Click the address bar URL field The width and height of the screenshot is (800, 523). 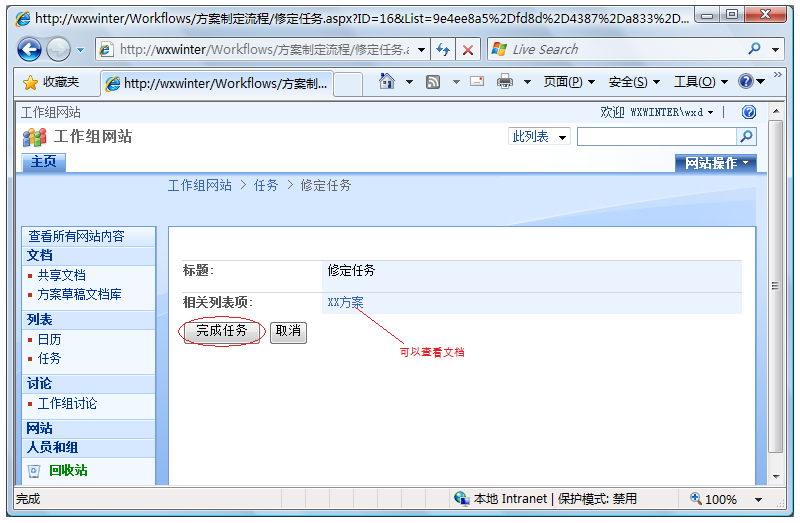tap(263, 49)
